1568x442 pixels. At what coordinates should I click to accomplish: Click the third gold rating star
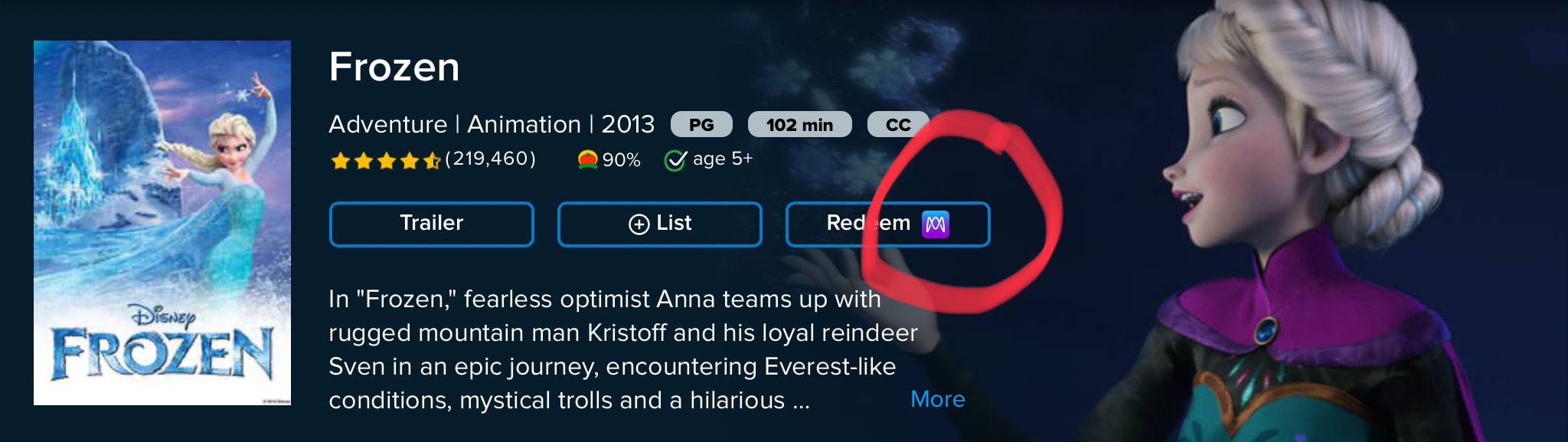point(386,160)
